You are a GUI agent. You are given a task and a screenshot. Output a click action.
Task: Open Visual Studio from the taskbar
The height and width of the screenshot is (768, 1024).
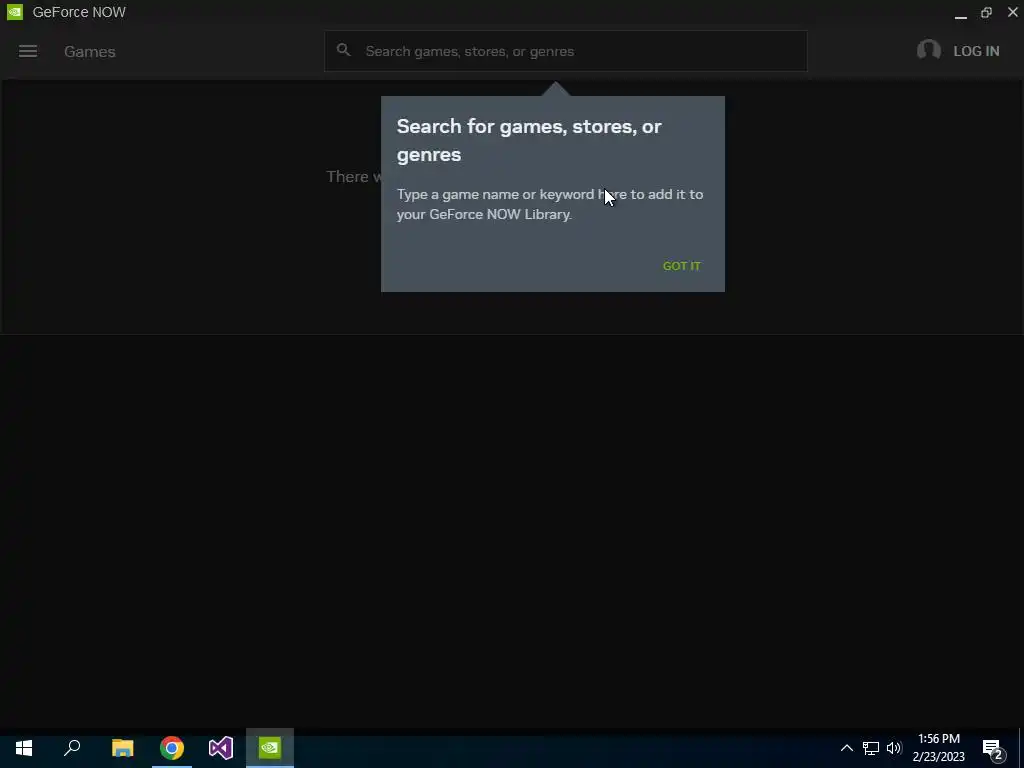coord(221,748)
